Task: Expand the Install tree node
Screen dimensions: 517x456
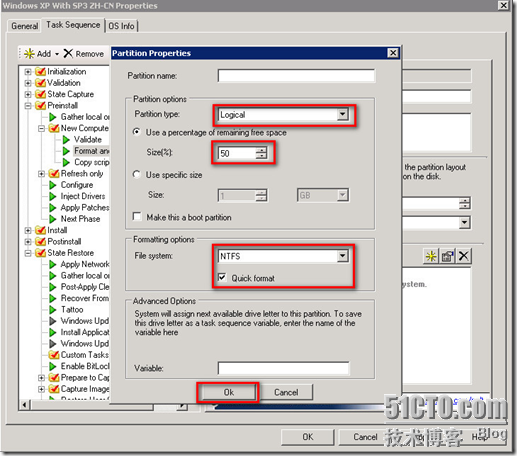Action: (28, 230)
